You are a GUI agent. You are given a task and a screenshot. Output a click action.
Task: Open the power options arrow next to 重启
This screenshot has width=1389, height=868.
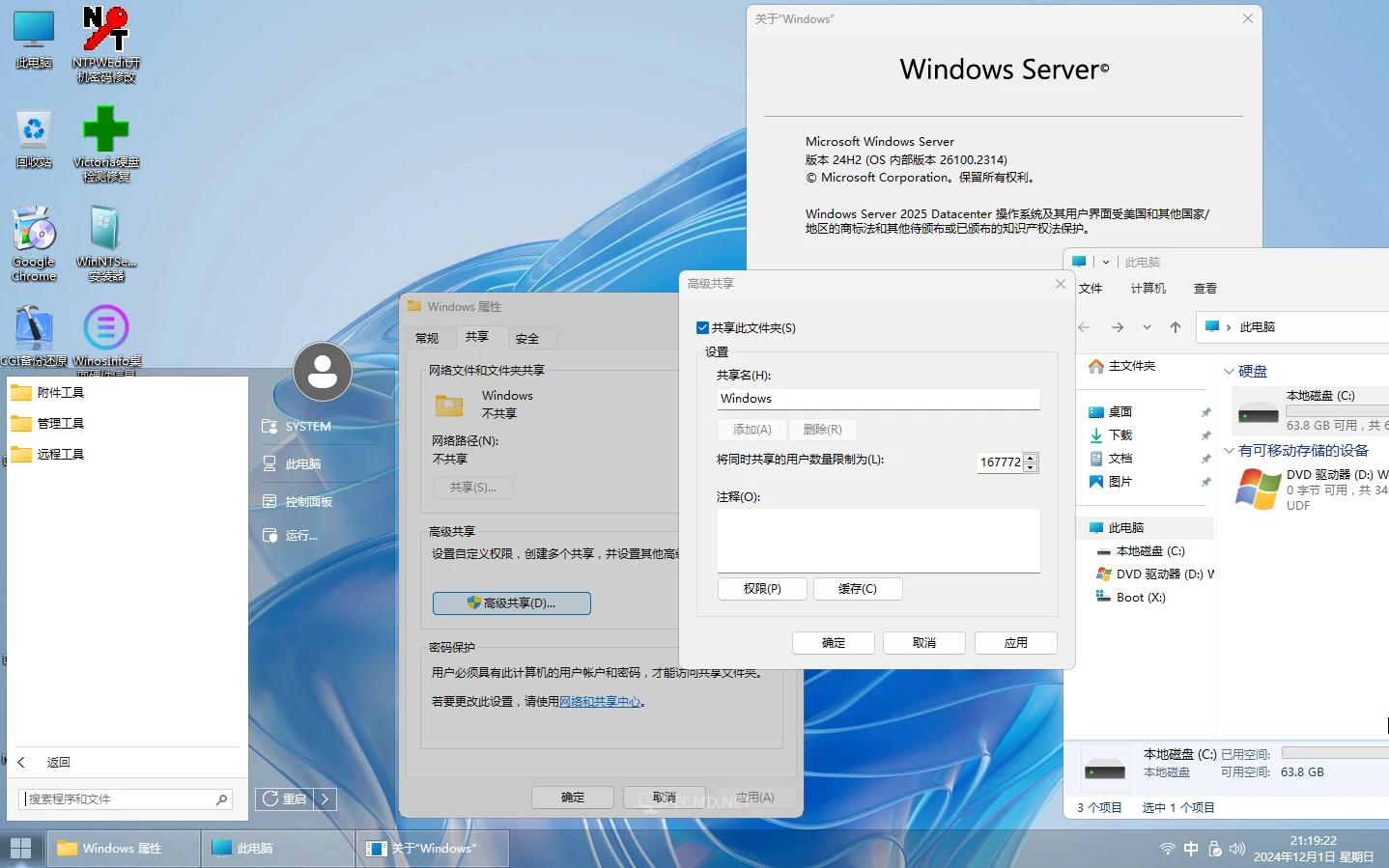click(325, 798)
